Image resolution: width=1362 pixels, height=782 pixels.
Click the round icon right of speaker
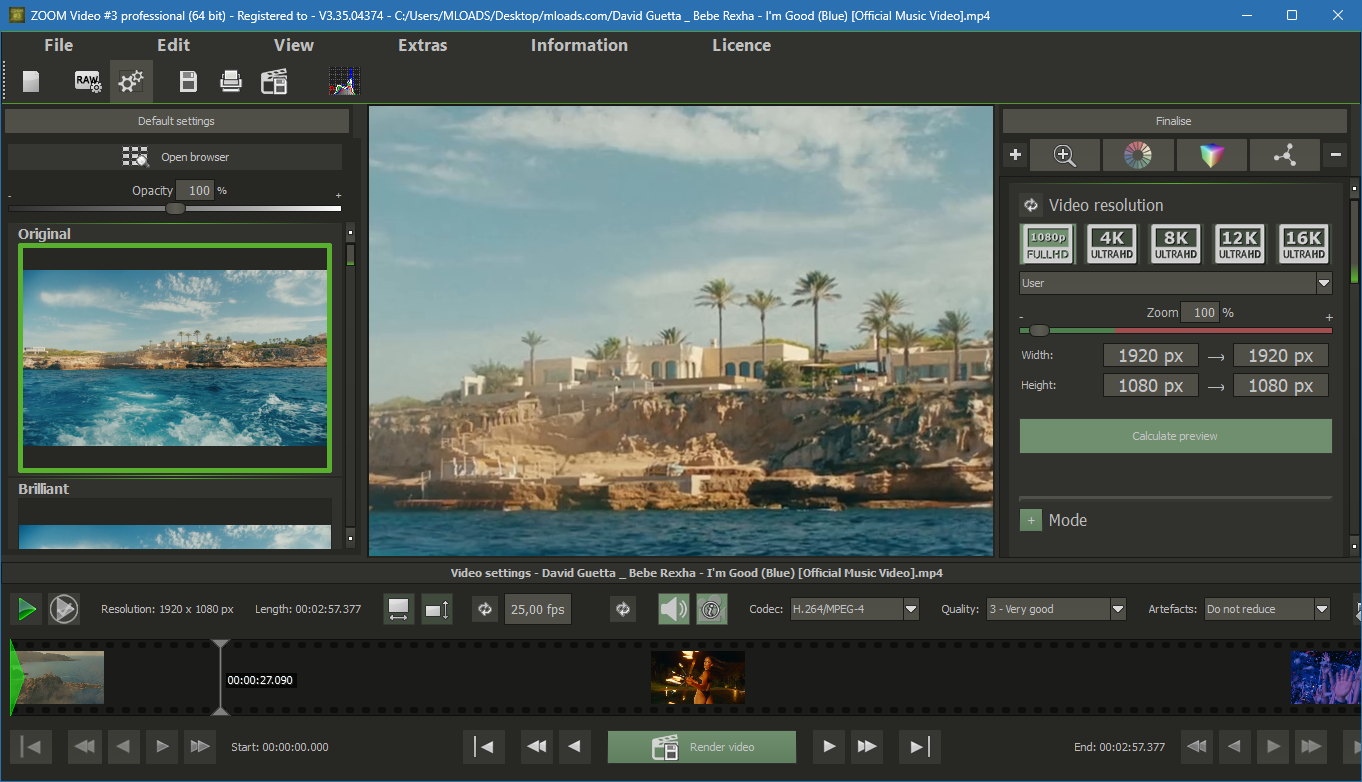711,608
